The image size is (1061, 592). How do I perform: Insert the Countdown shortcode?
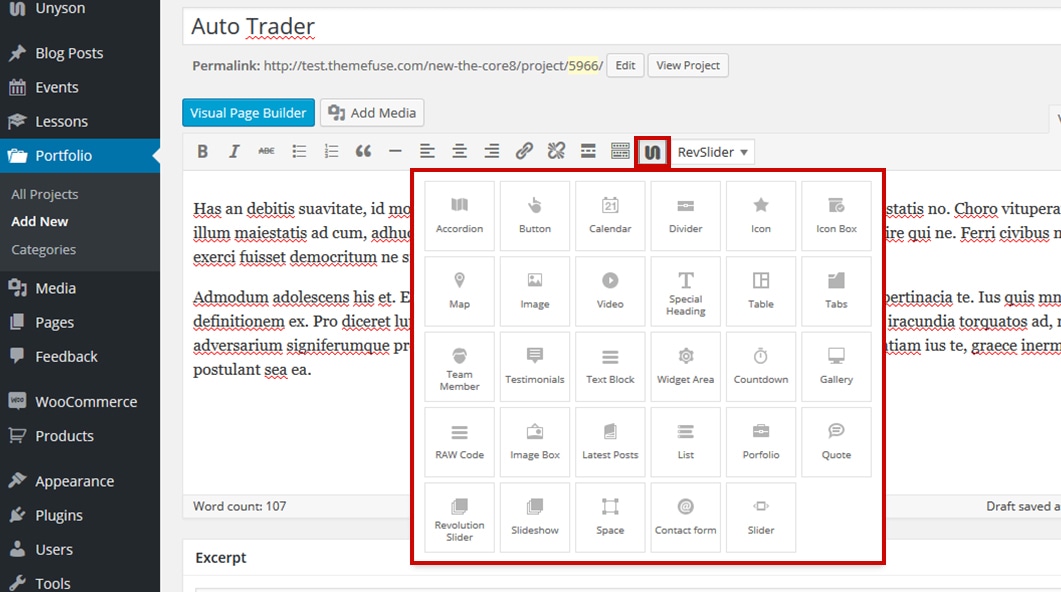pyautogui.click(x=761, y=367)
